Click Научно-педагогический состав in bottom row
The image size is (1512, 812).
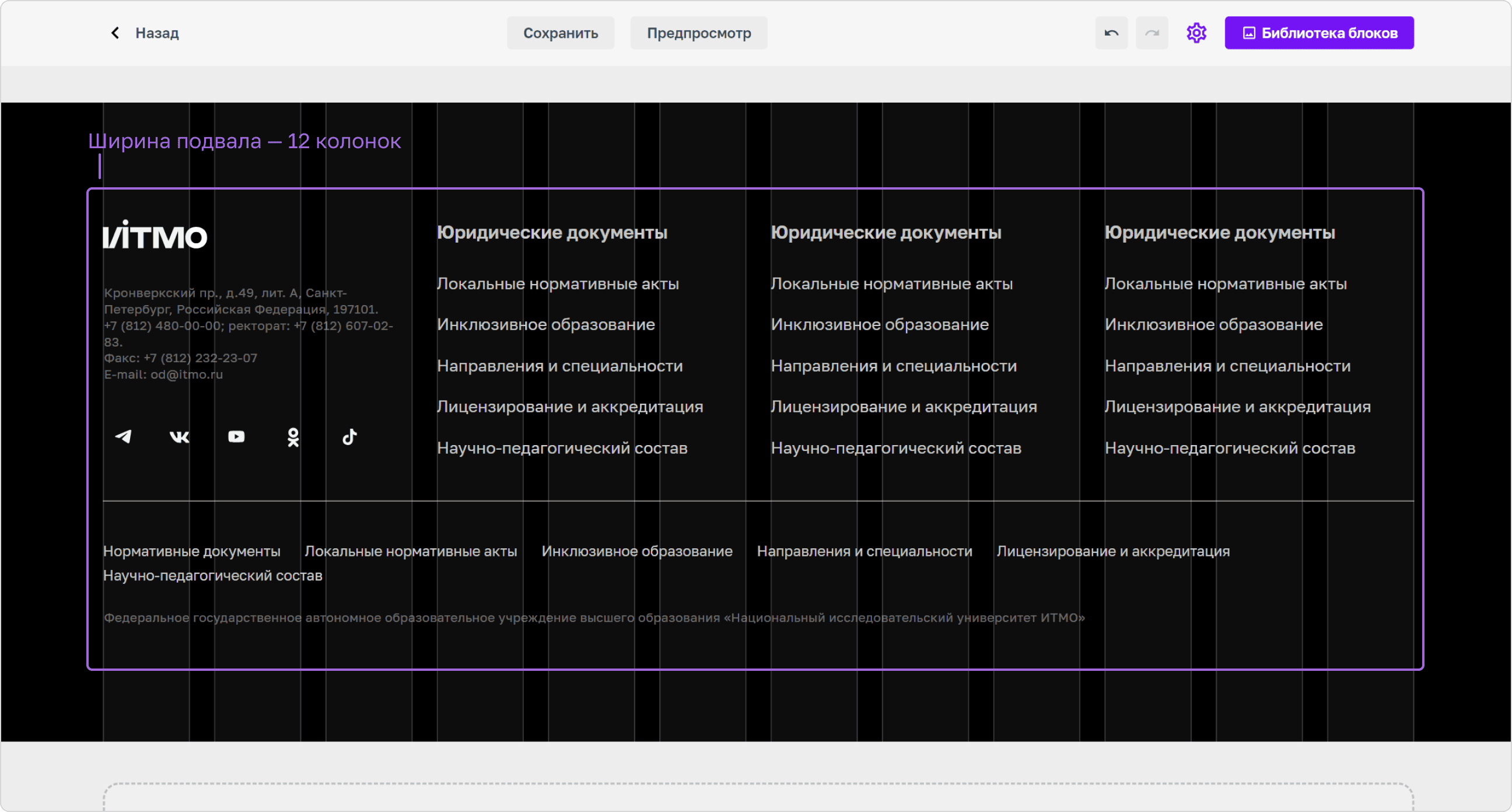point(212,576)
